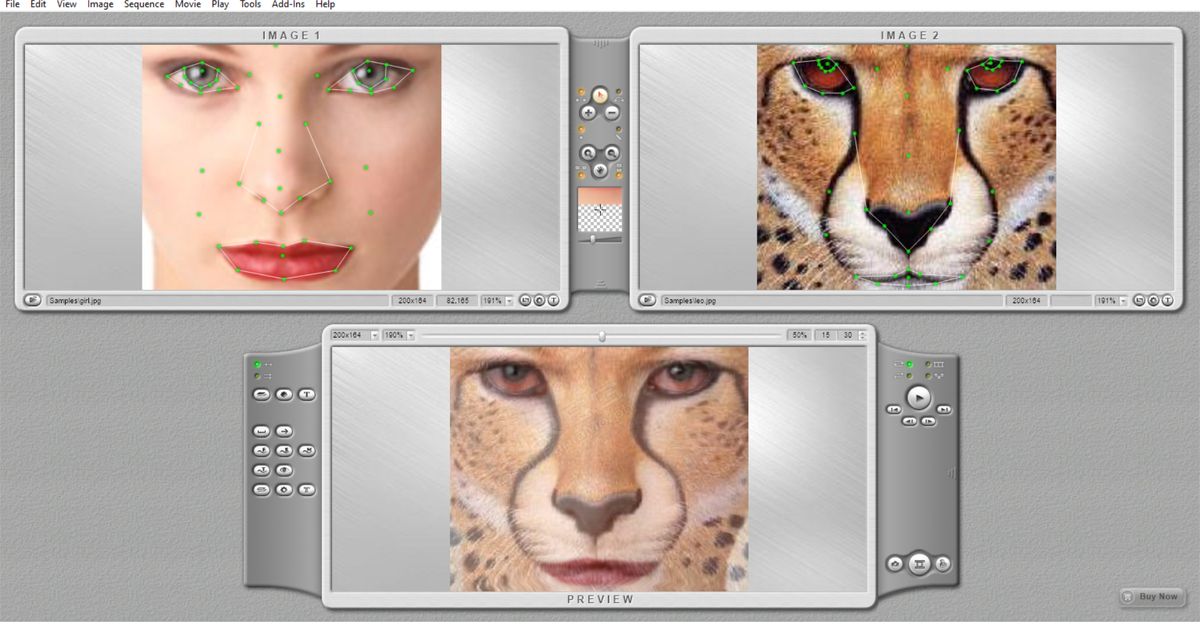Toggle the lit green indicator left of preview
The height and width of the screenshot is (630, 1200).
(x=258, y=364)
